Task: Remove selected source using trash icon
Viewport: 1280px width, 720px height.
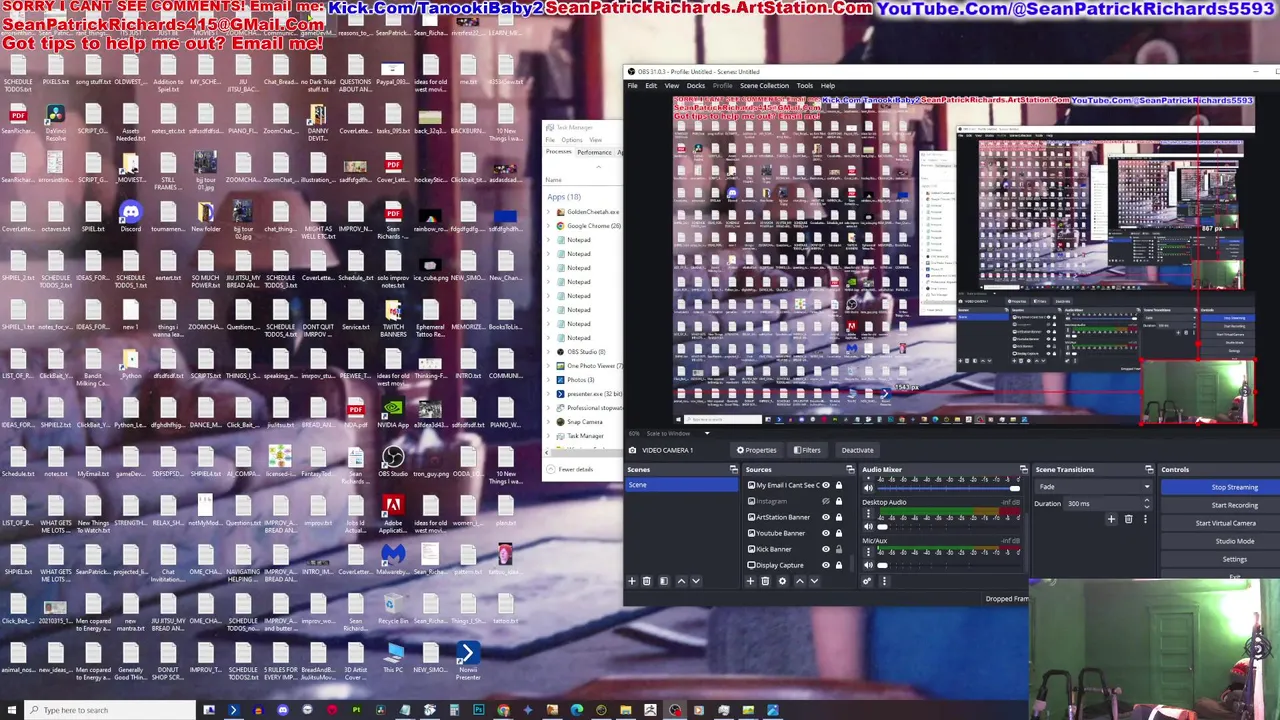Action: (765, 581)
